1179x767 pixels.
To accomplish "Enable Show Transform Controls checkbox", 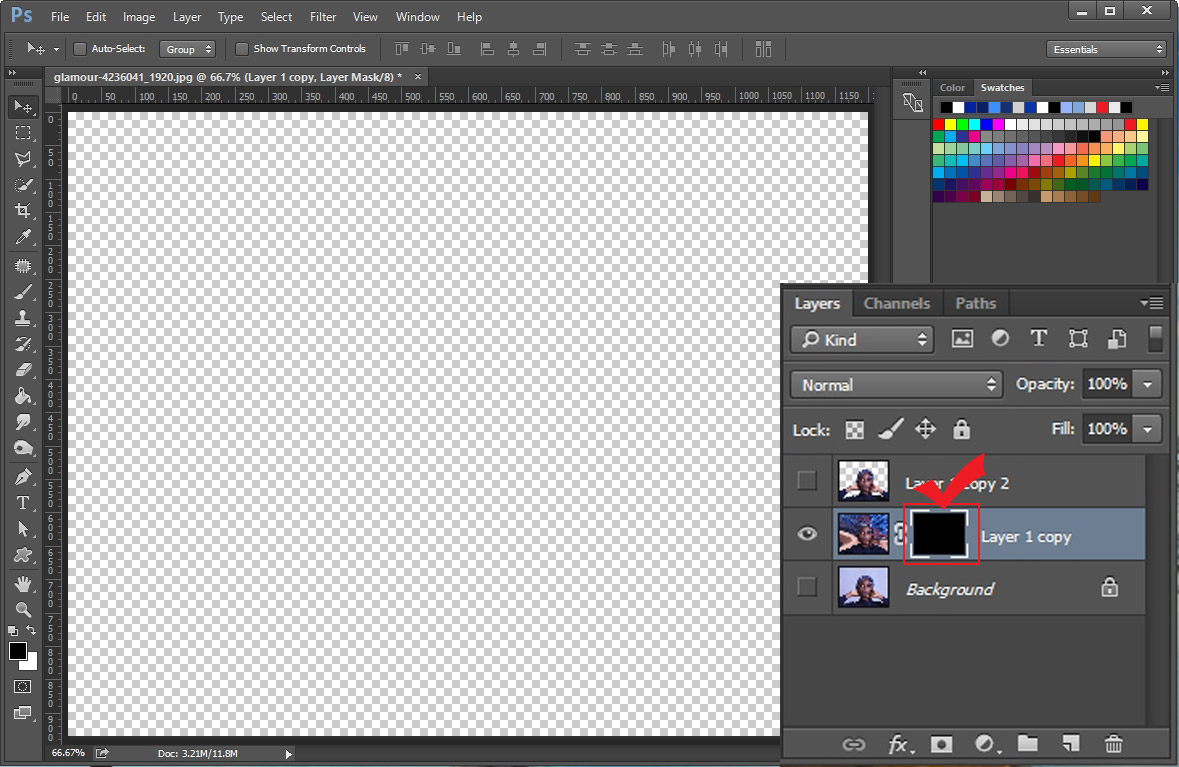I will 241,49.
